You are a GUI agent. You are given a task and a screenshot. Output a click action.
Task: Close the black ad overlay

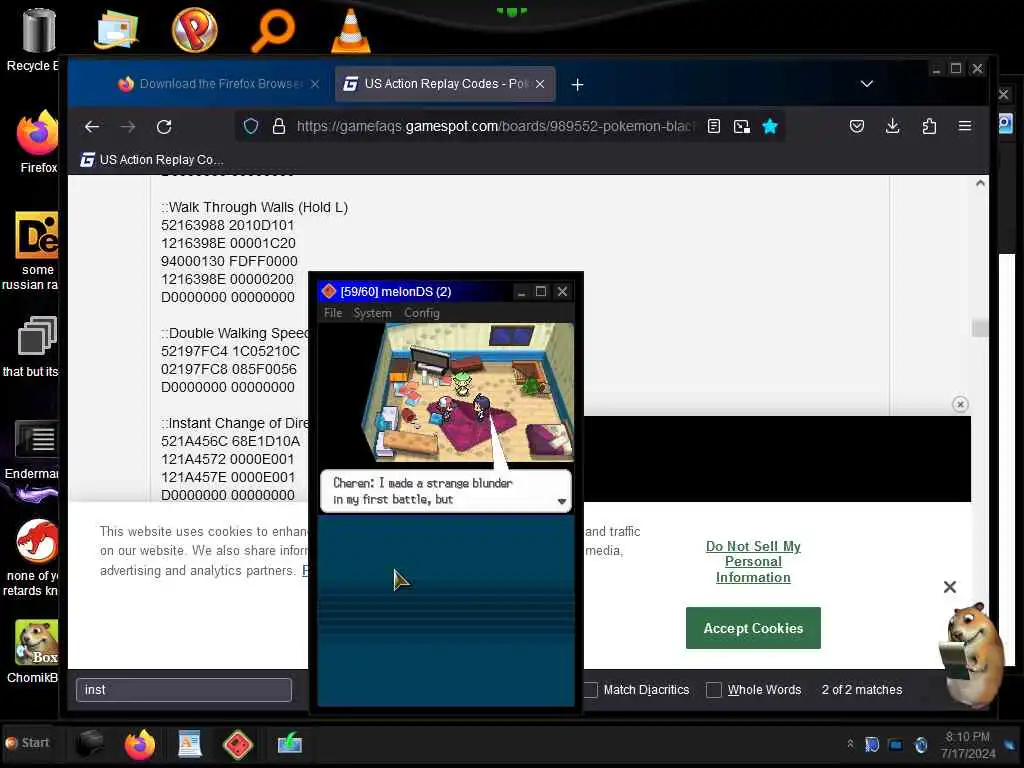pos(959,404)
